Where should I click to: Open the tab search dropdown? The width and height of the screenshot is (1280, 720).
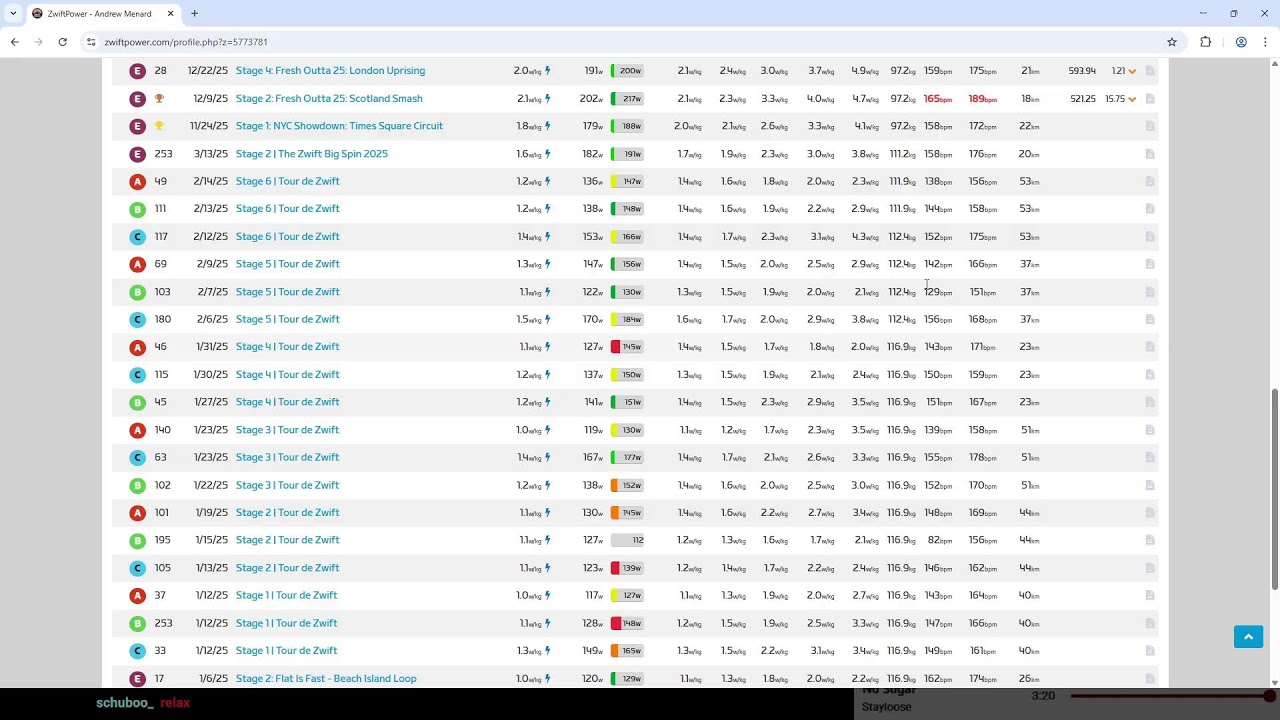coord(13,14)
